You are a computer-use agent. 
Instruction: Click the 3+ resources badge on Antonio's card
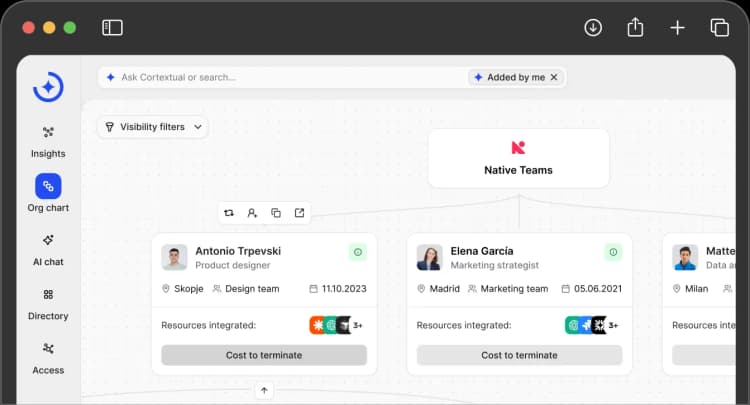tap(358, 326)
